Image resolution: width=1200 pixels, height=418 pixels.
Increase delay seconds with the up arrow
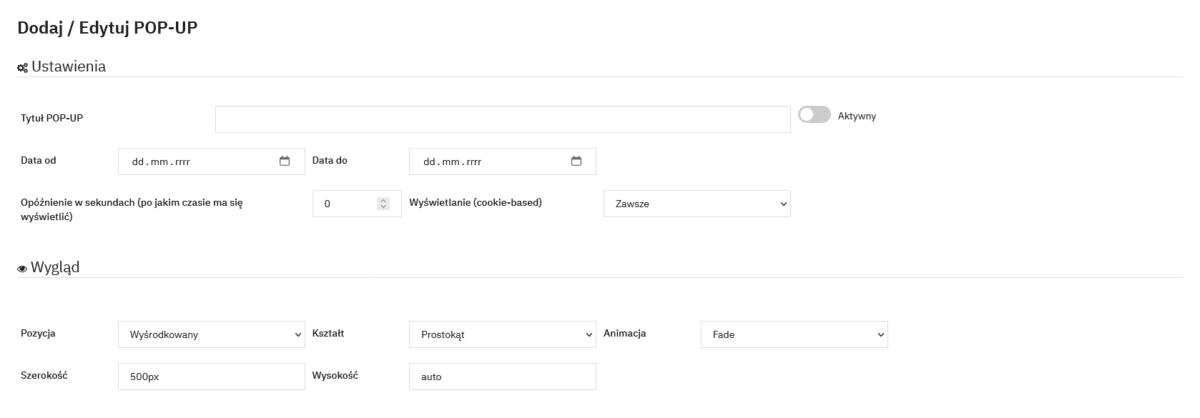[382, 200]
